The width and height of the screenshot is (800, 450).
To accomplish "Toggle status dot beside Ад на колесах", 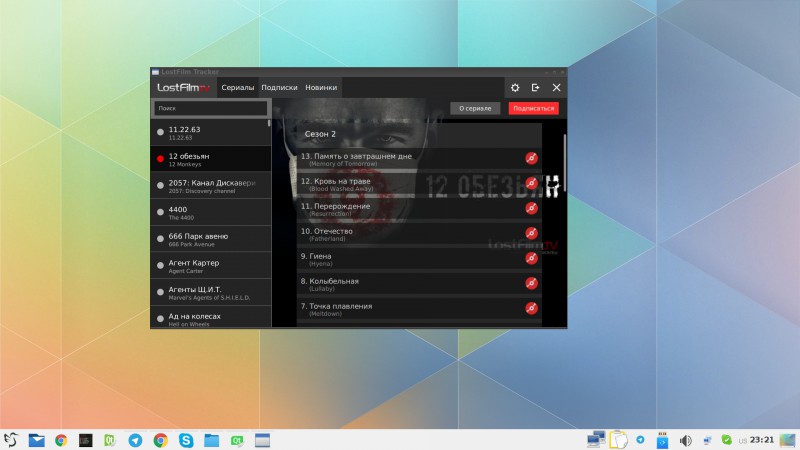I will (160, 318).
